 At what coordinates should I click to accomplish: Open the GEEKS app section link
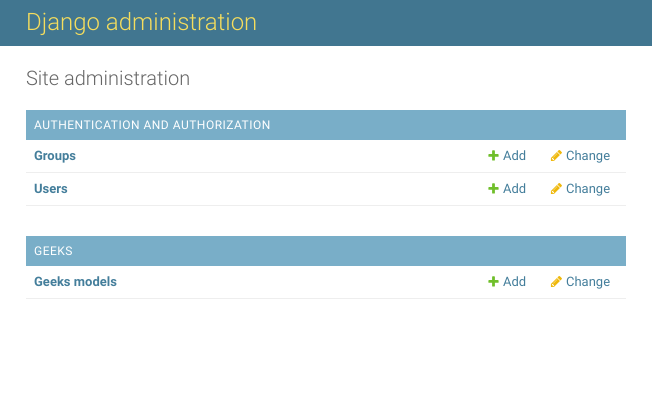point(53,251)
